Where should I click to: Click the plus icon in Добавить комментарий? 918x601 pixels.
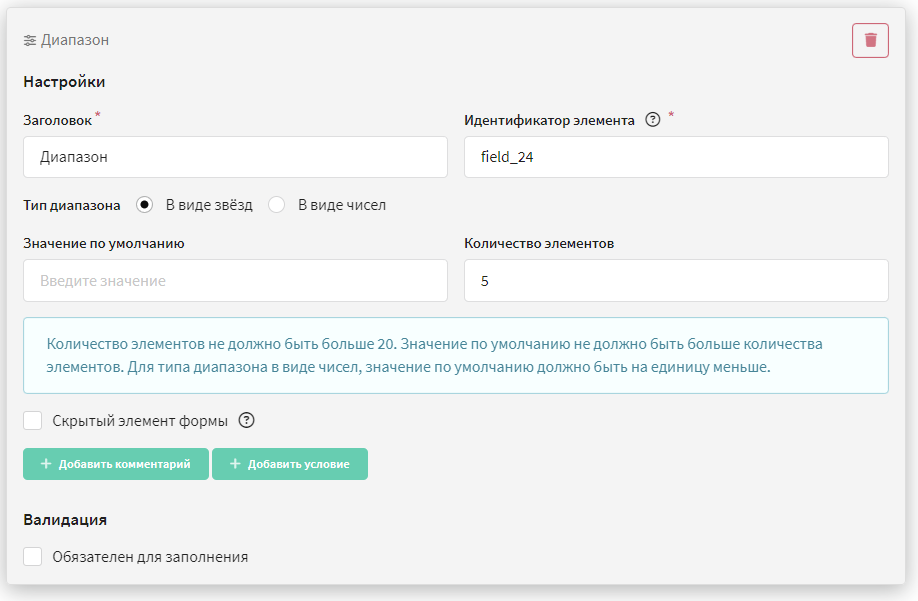pyautogui.click(x=46, y=463)
